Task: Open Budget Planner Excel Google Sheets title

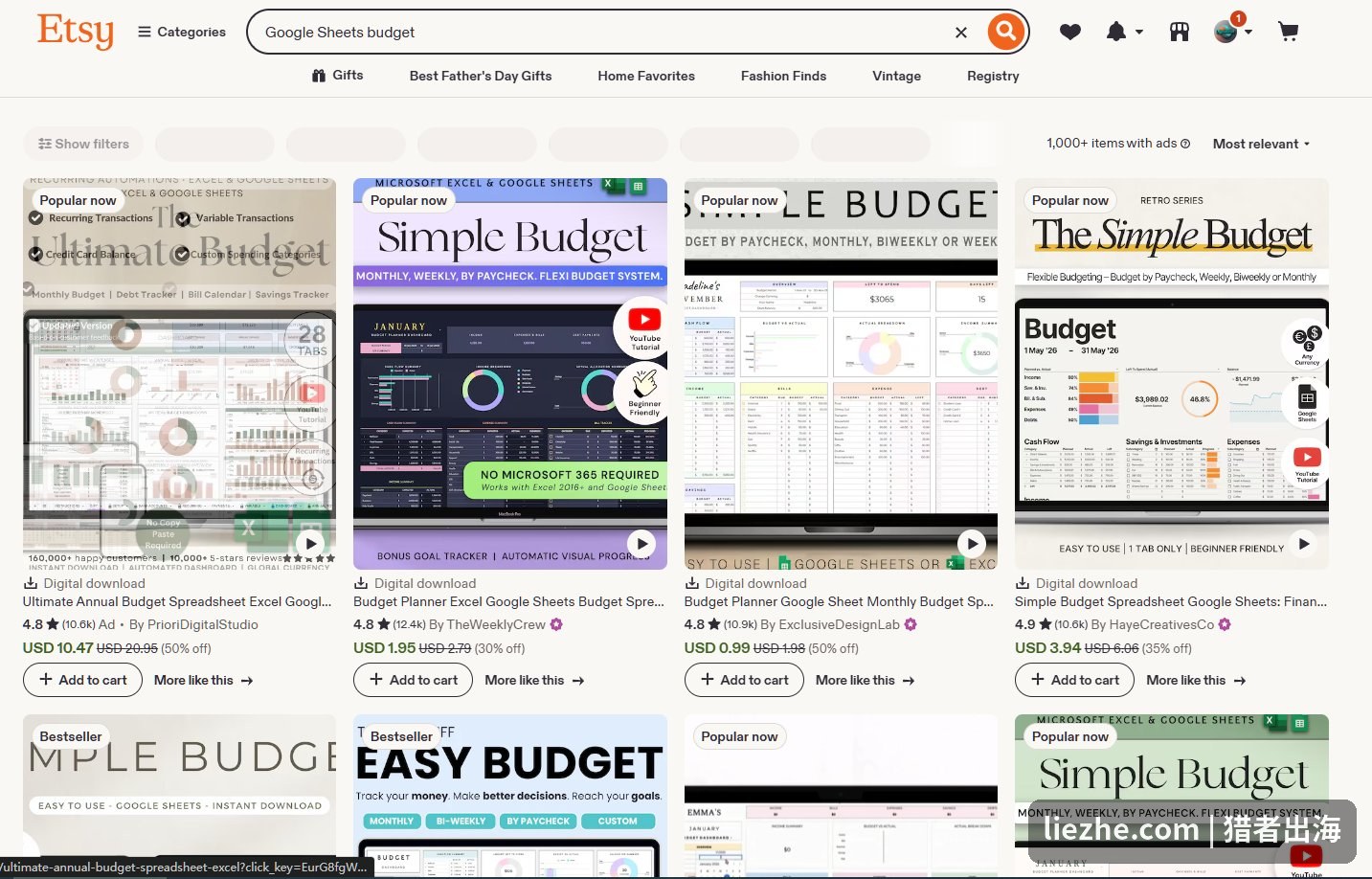Action: (x=508, y=601)
